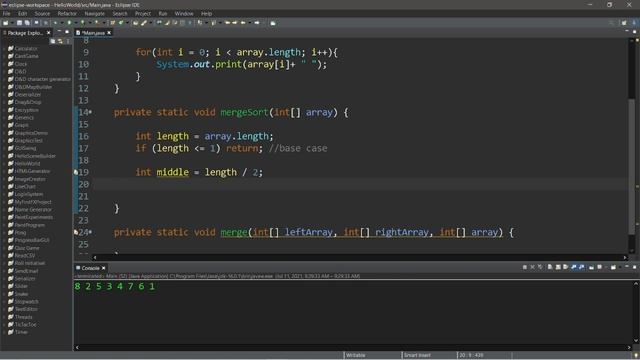The width and height of the screenshot is (640, 360).
Task: Click the green Run button in toolbar
Action: tap(69, 23)
